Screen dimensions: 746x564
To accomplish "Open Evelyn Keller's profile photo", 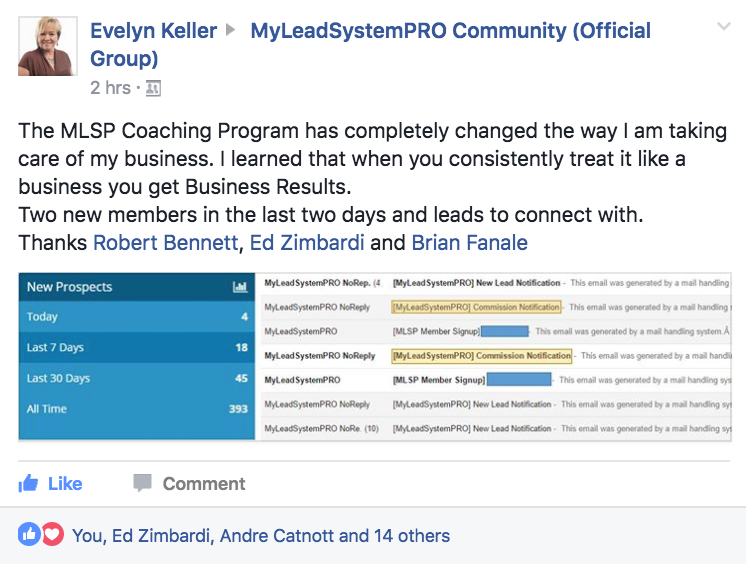I will [x=48, y=46].
